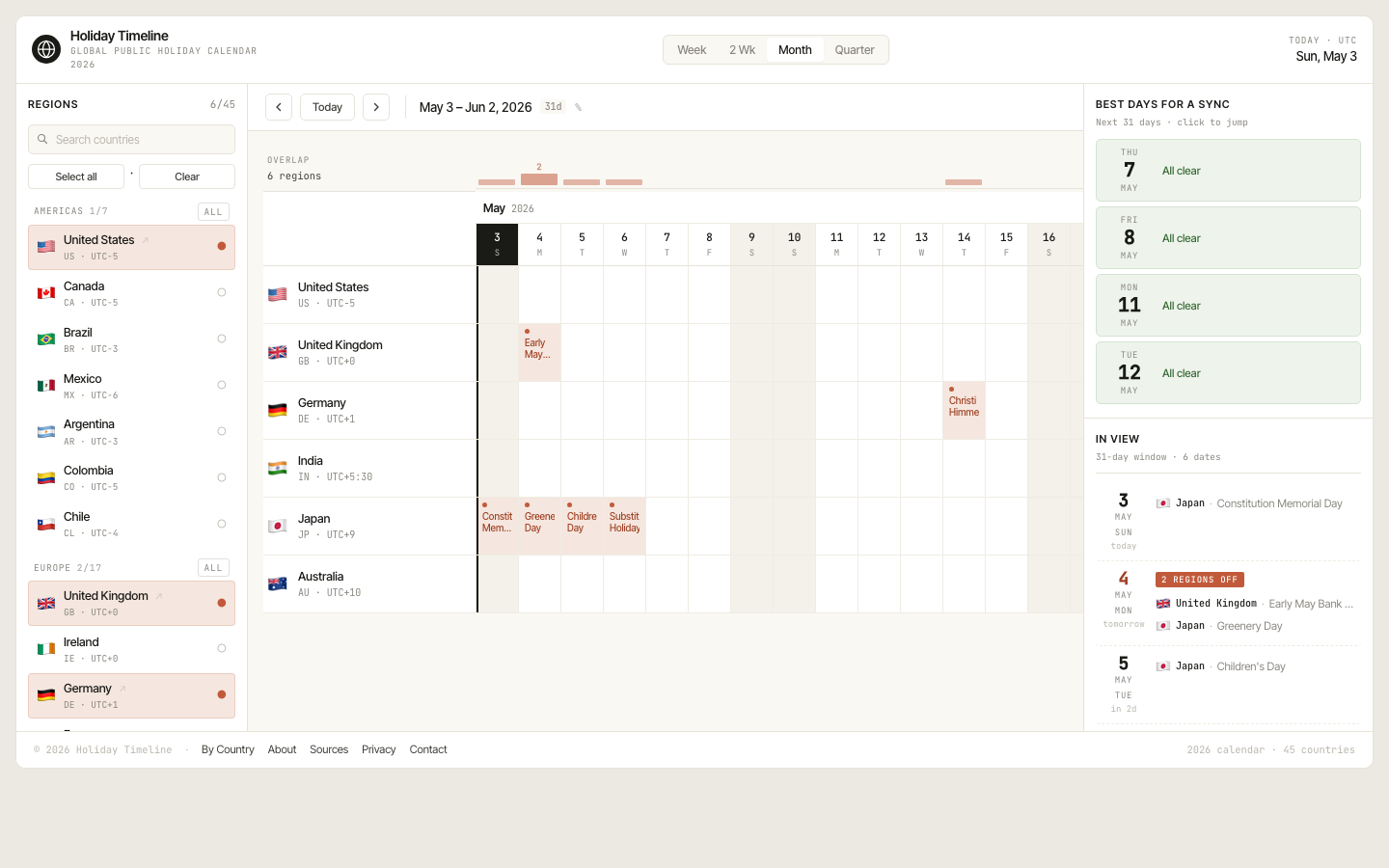The image size is (1389, 868).
Task: Open Japan Greenery Day holiday cell
Action: click(x=539, y=527)
